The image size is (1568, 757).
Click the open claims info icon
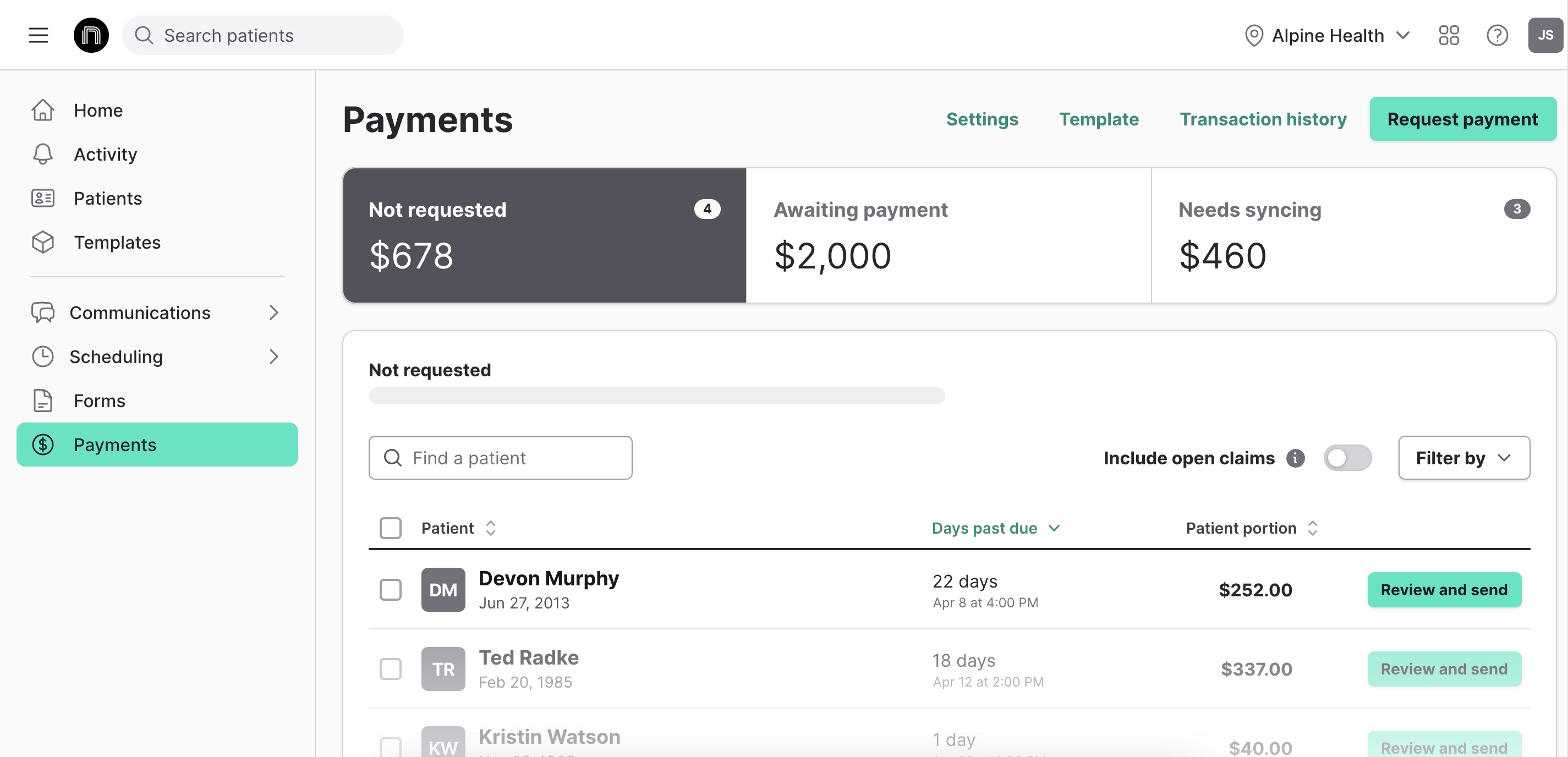click(1295, 458)
